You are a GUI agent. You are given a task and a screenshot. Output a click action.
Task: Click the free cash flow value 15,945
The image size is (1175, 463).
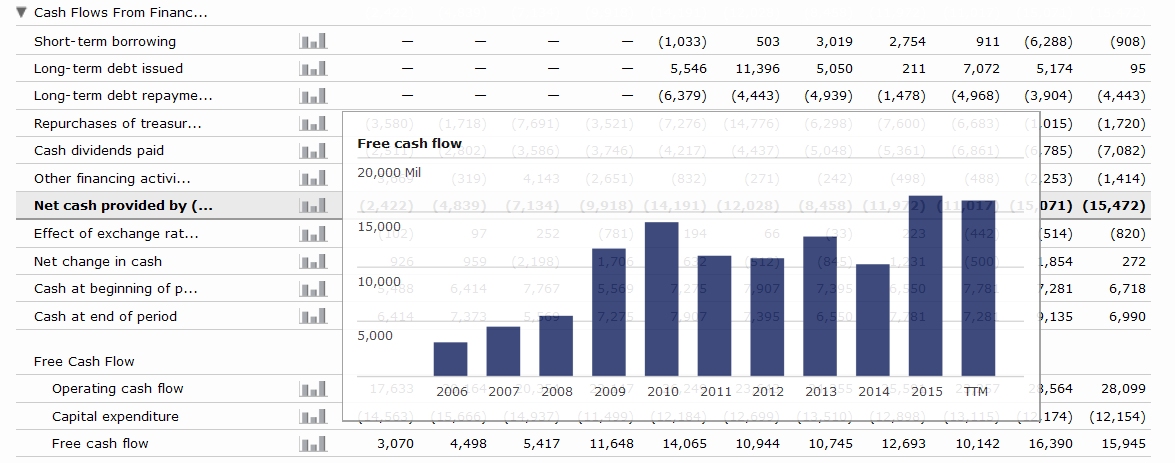[1123, 444]
